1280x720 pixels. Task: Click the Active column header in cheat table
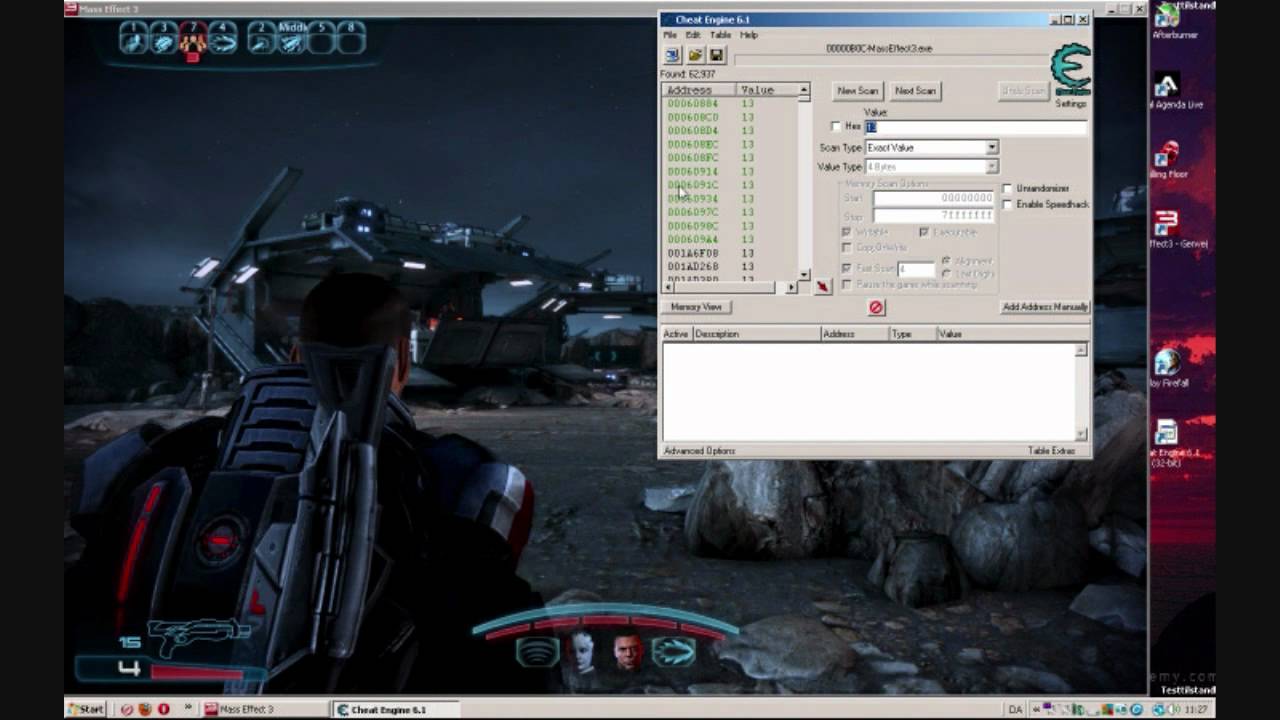[x=677, y=334]
